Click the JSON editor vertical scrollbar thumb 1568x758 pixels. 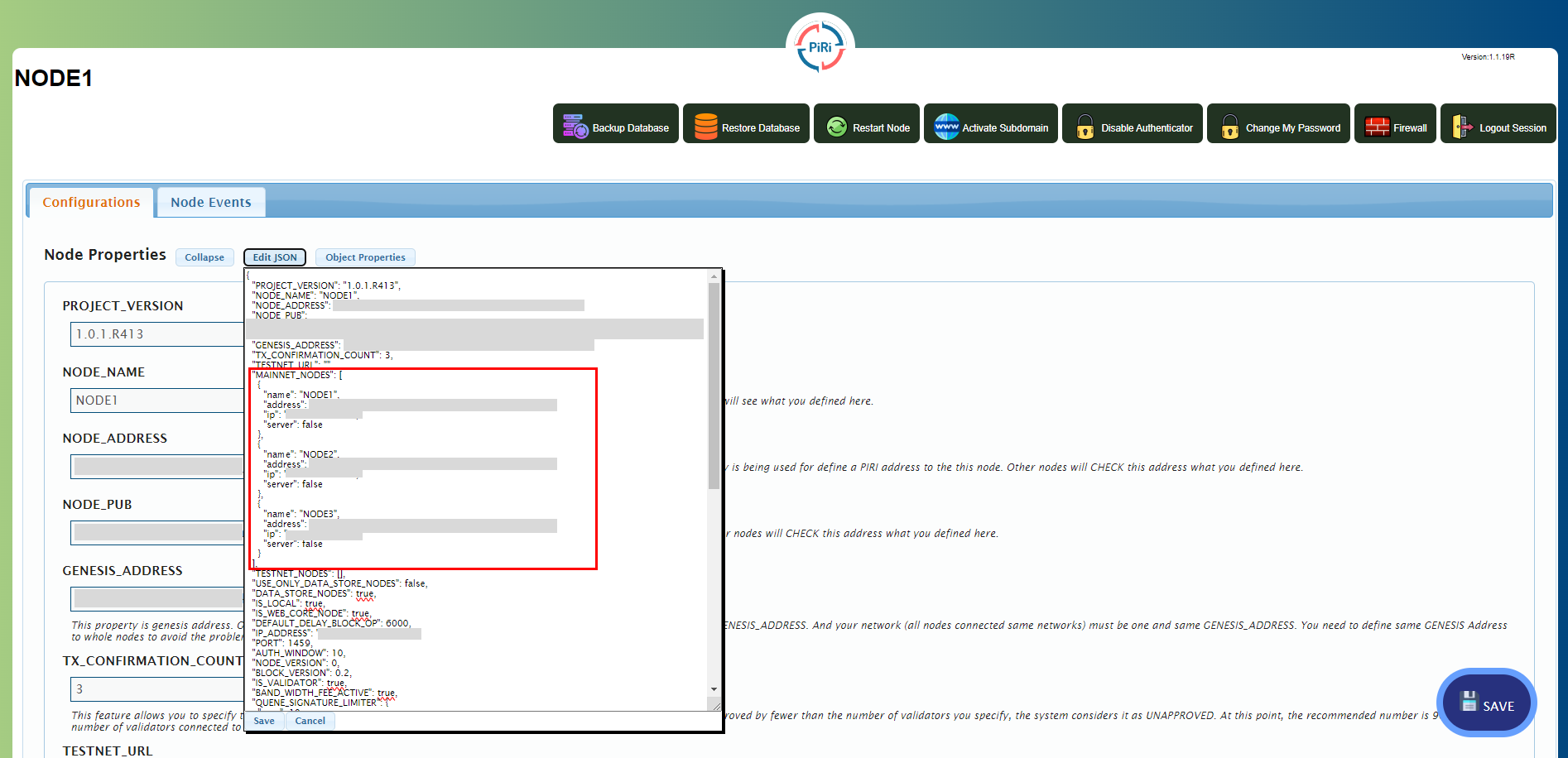tap(714, 385)
